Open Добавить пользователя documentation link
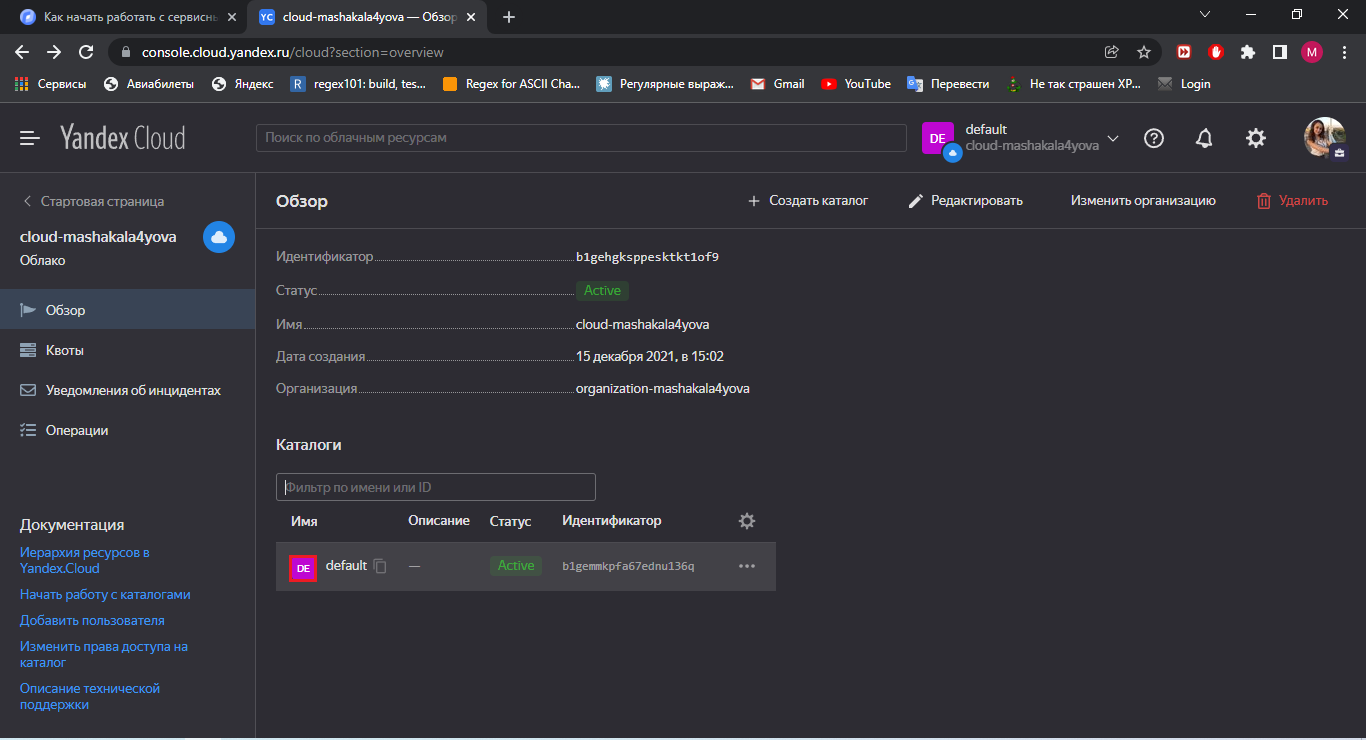Viewport: 1366px width, 740px height. [92, 620]
